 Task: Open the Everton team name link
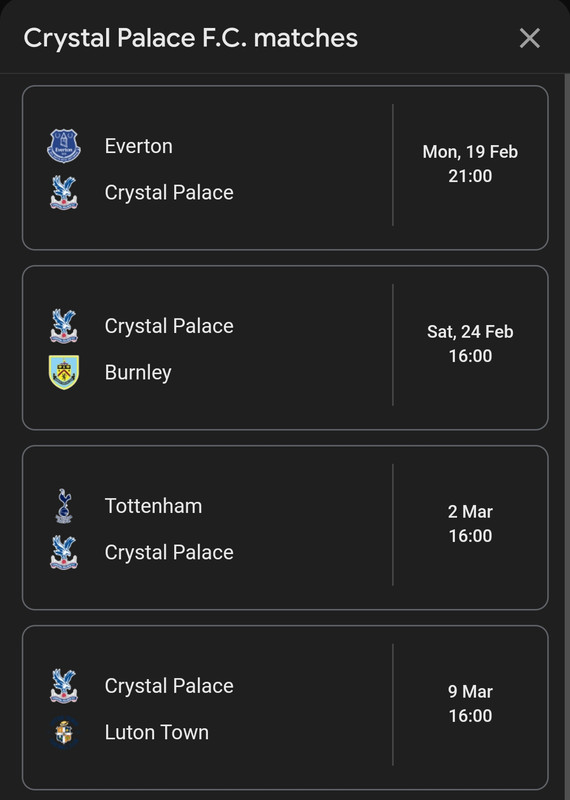pyautogui.click(x=138, y=146)
